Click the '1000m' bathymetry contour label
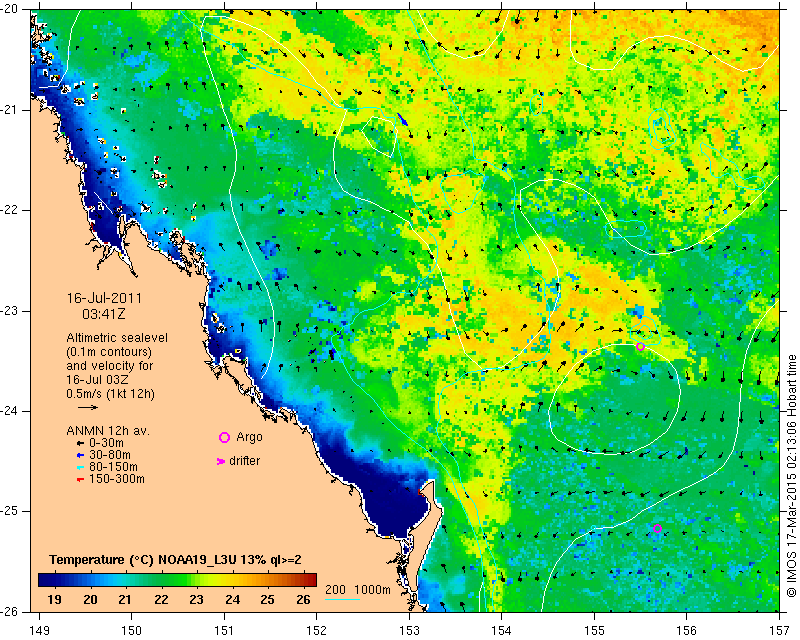 372,589
